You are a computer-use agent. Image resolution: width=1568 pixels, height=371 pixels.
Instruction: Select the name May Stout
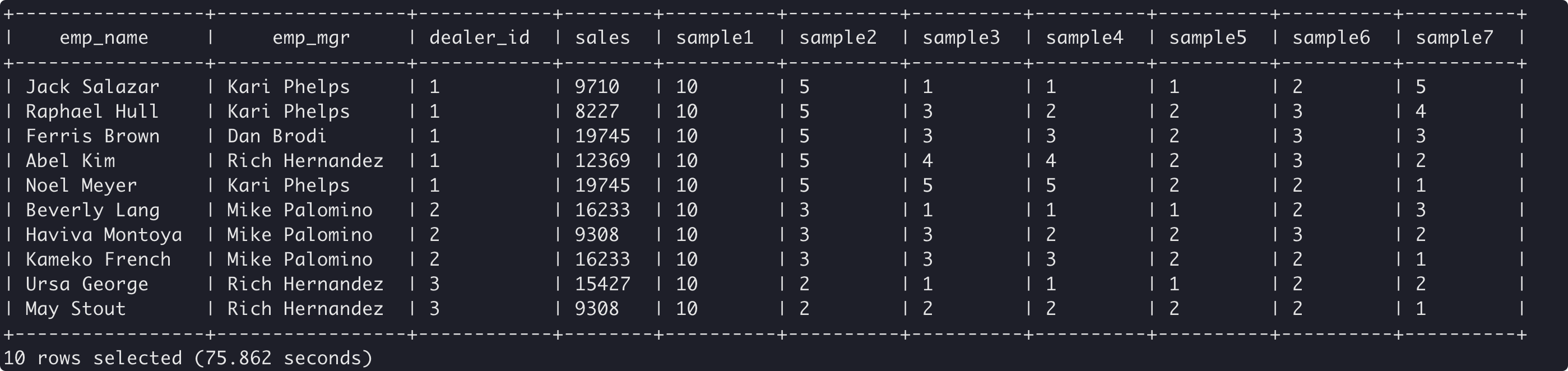76,309
